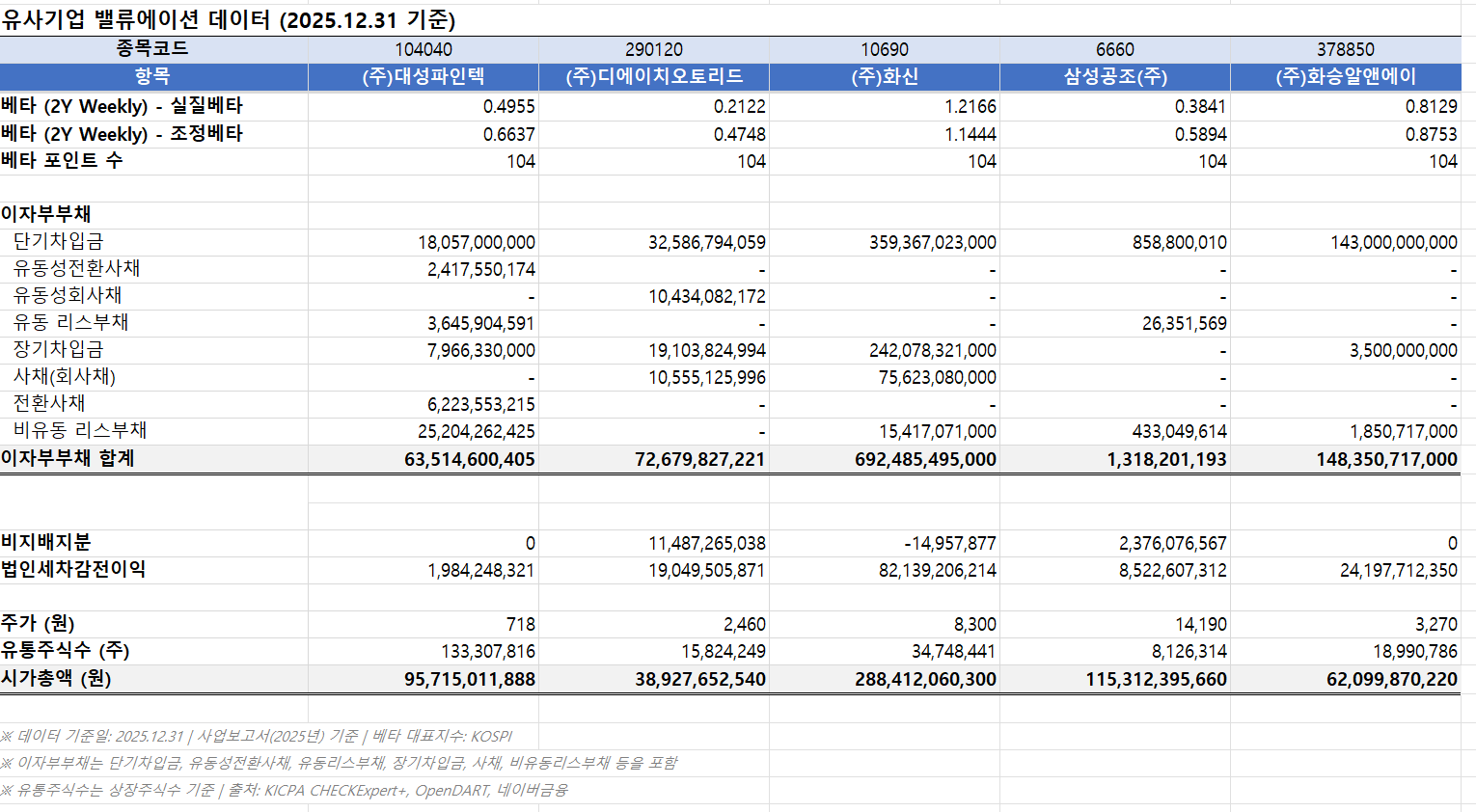Select total debt 148,350,717,000
This screenshot has width=1476, height=812.
[x=1387, y=460]
